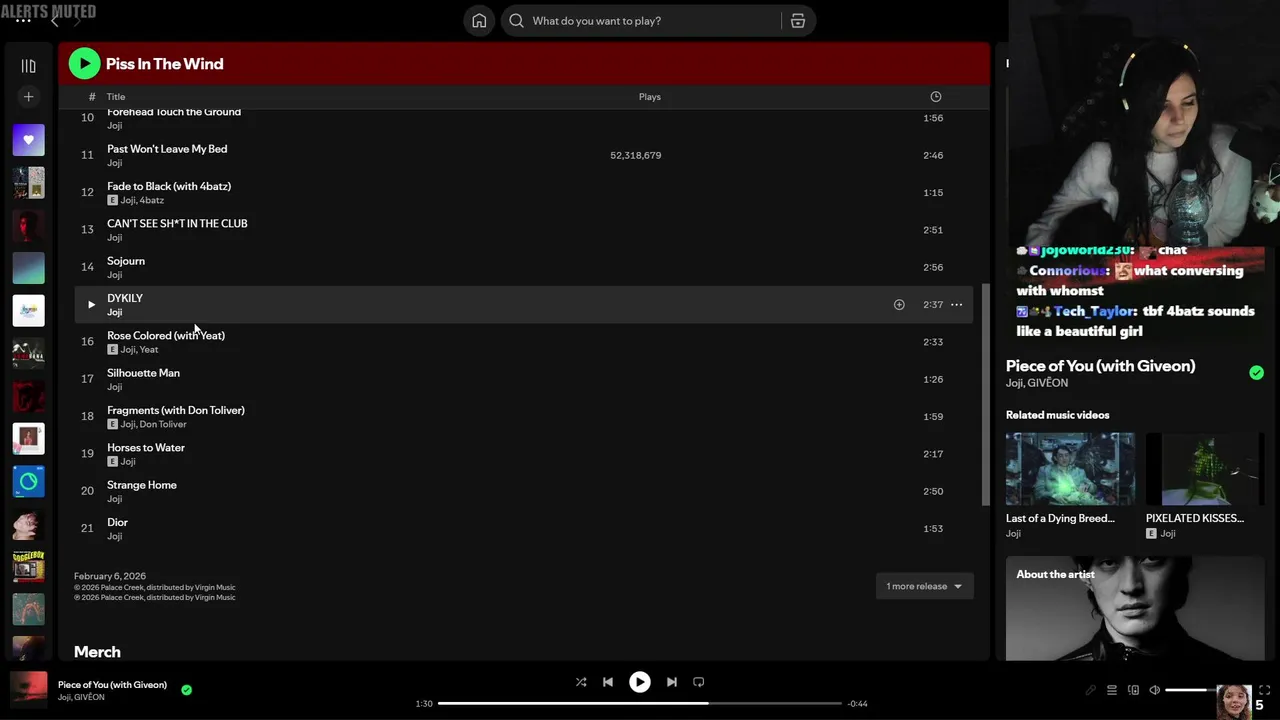This screenshot has width=1280, height=720.
Task: Open the About the artist card
Action: pyautogui.click(x=1135, y=608)
